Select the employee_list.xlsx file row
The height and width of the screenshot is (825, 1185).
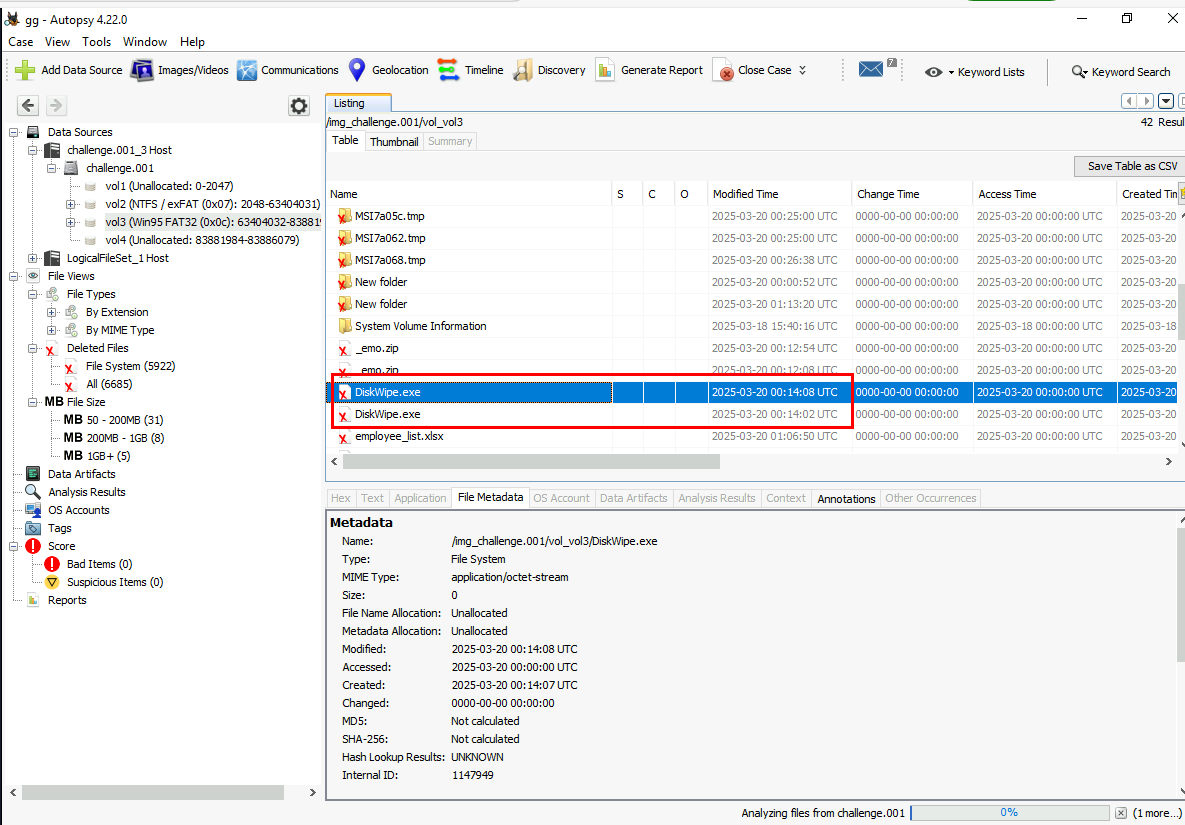click(401, 436)
